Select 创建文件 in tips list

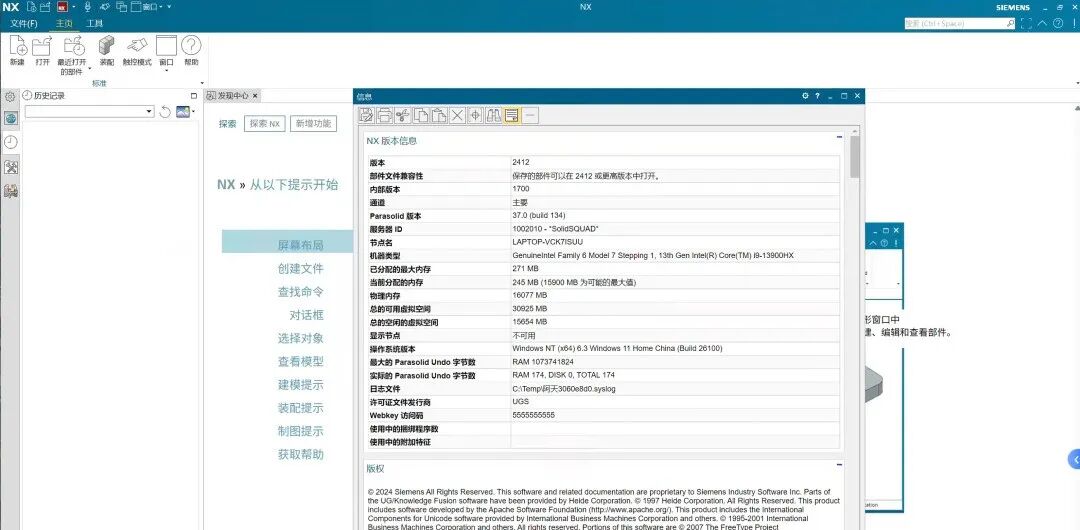[x=300, y=269]
